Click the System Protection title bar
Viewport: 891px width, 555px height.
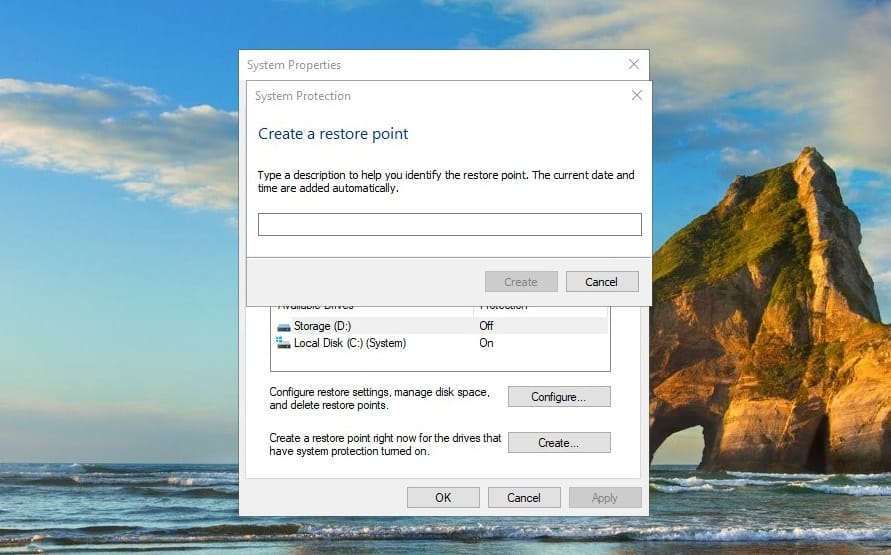click(420, 96)
